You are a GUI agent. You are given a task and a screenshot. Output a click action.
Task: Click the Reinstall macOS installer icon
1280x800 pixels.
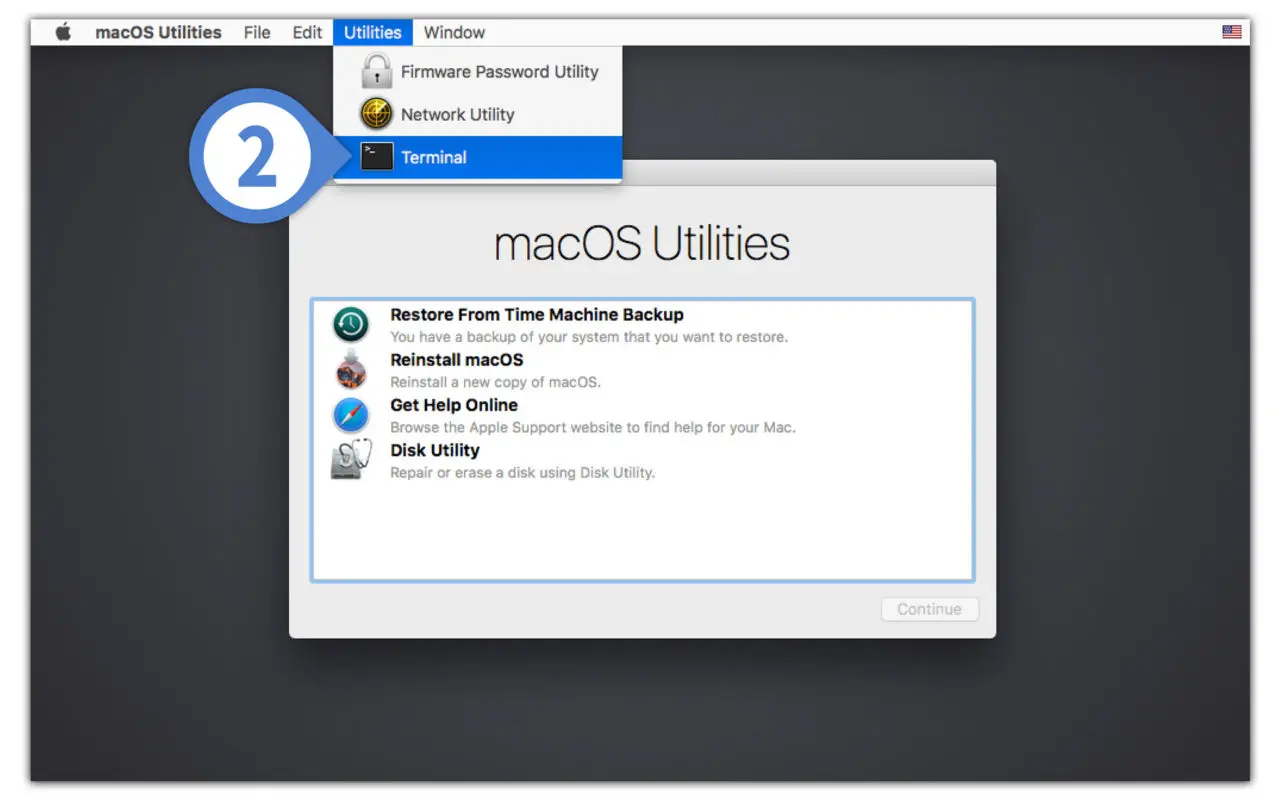coord(350,369)
